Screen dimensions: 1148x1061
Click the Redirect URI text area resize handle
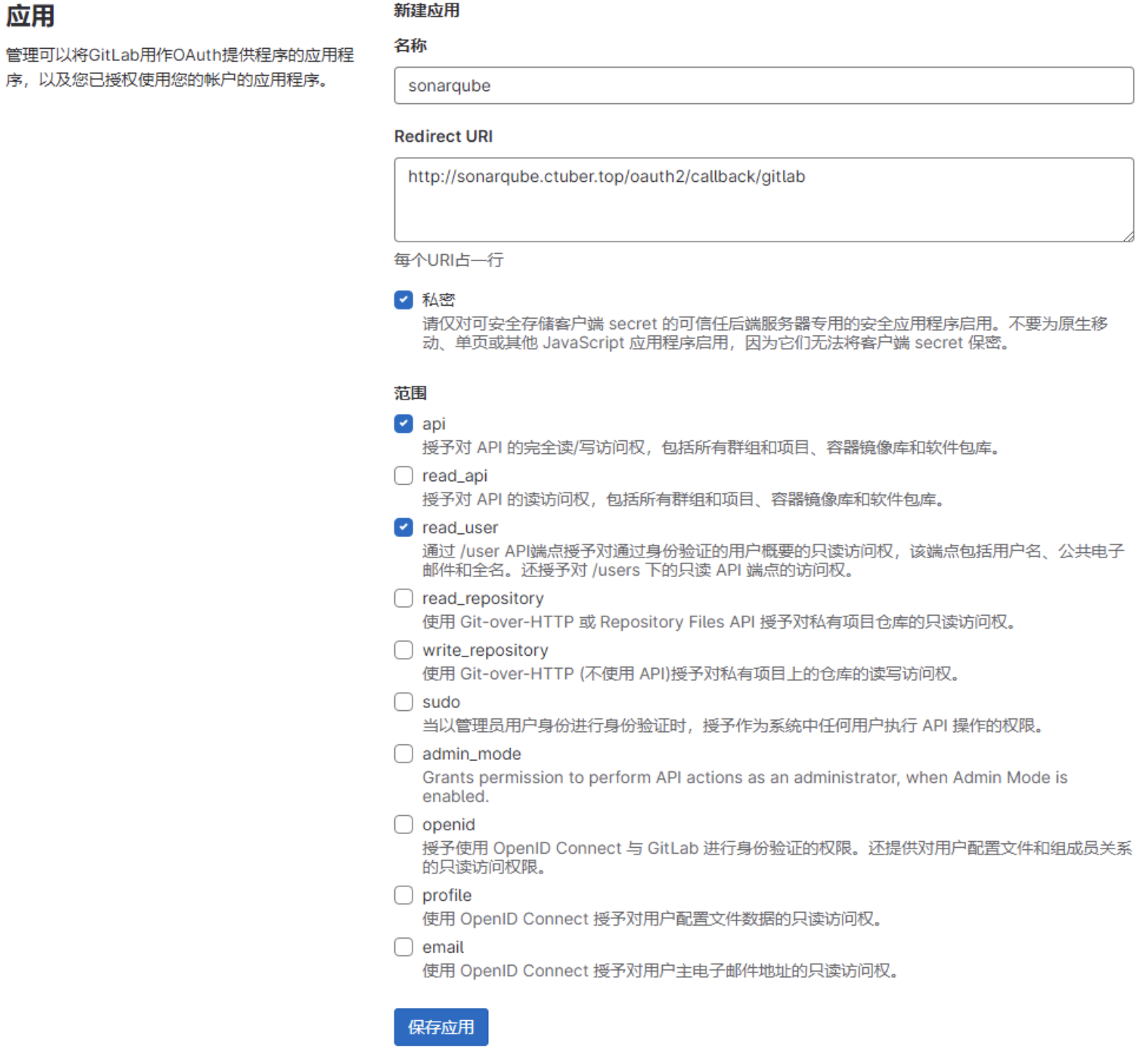1128,236
